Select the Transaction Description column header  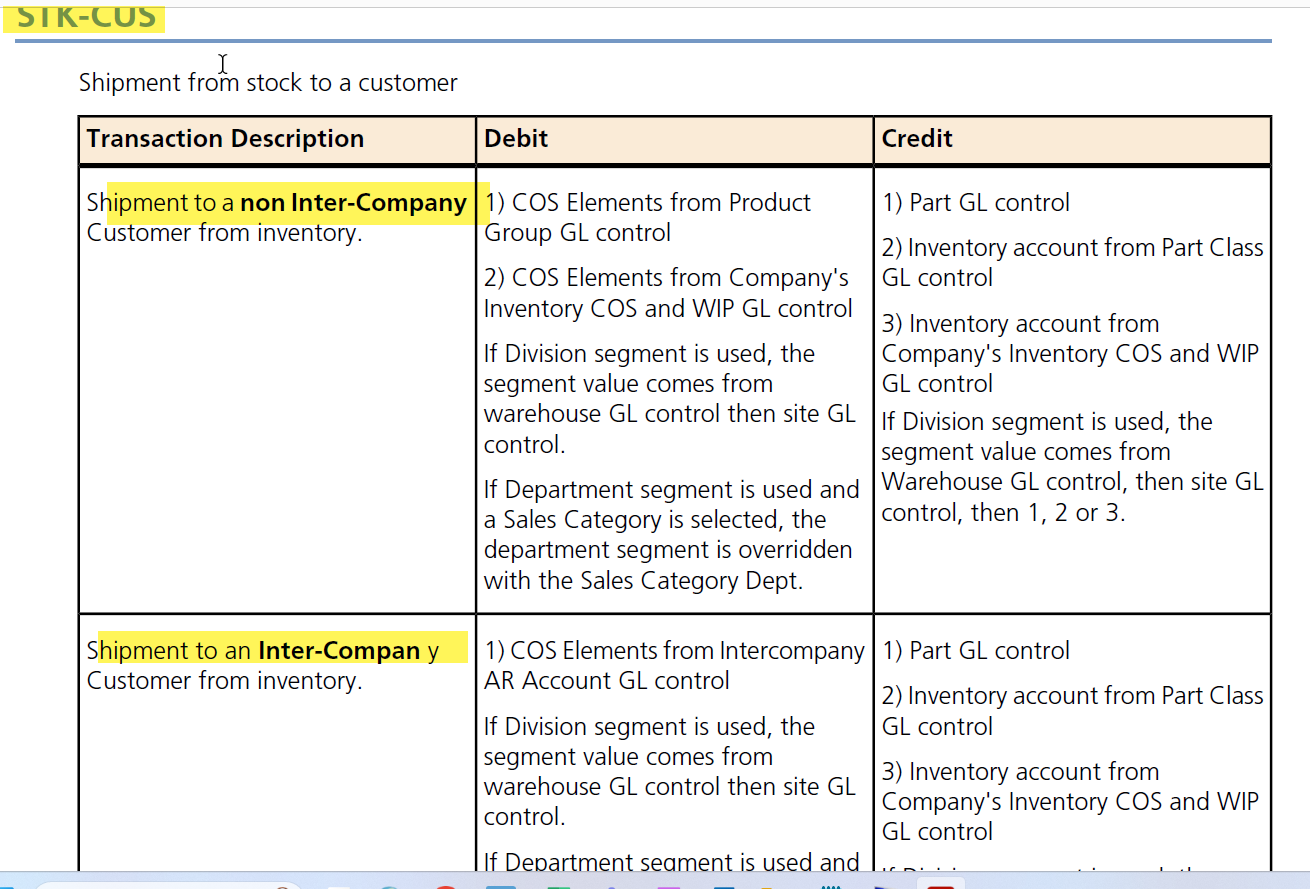tap(225, 139)
